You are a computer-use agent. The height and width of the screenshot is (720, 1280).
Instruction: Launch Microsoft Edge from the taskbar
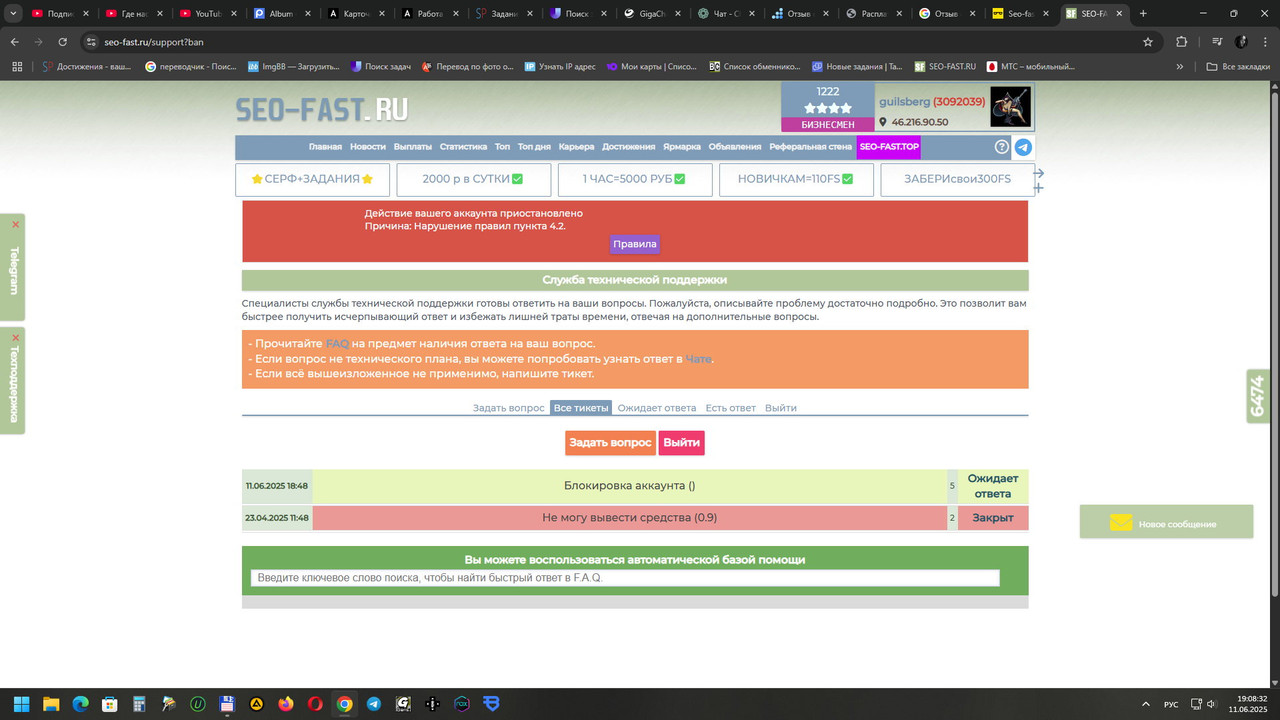coord(80,704)
